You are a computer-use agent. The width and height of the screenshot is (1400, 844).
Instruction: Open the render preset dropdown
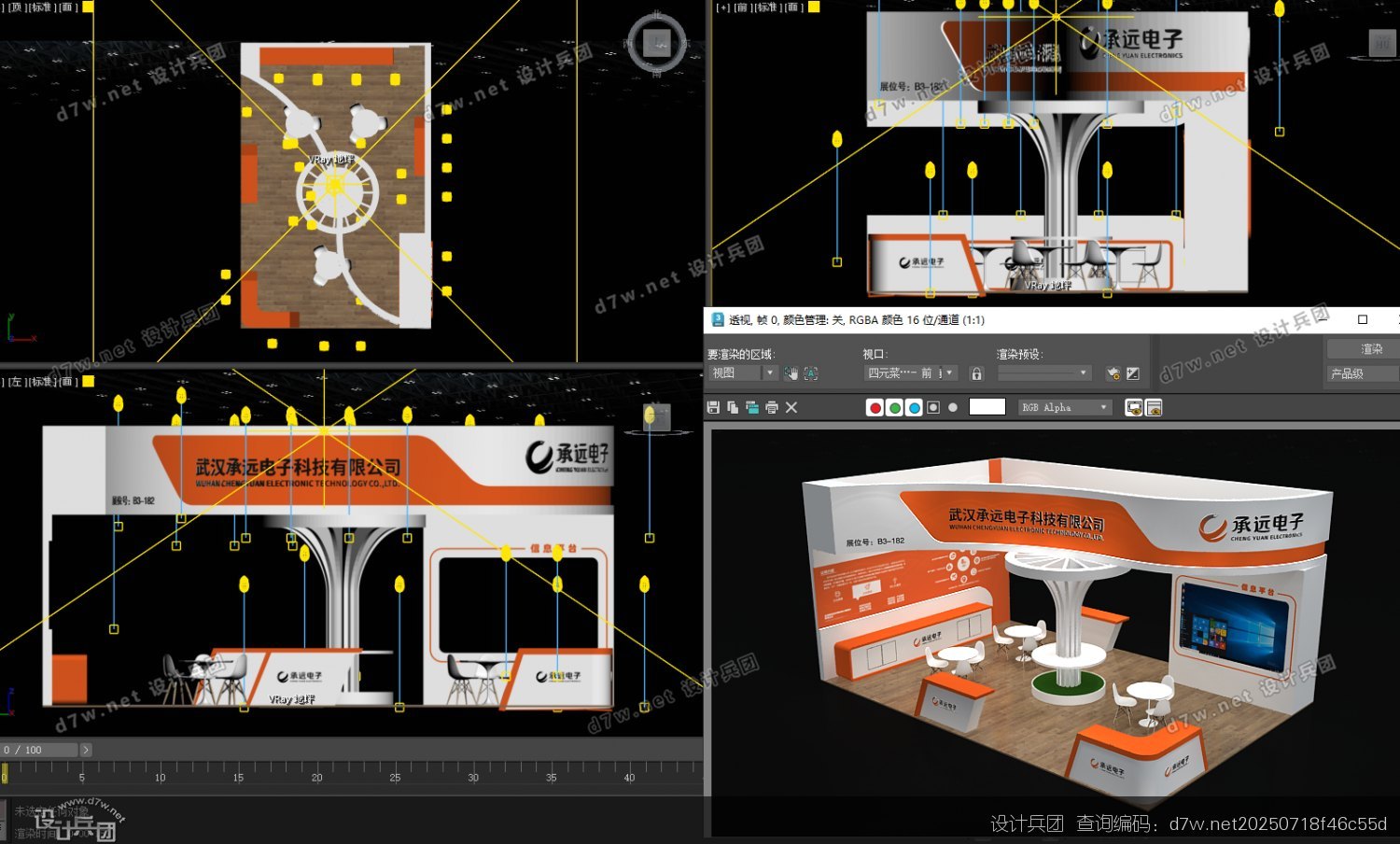pos(1044,373)
